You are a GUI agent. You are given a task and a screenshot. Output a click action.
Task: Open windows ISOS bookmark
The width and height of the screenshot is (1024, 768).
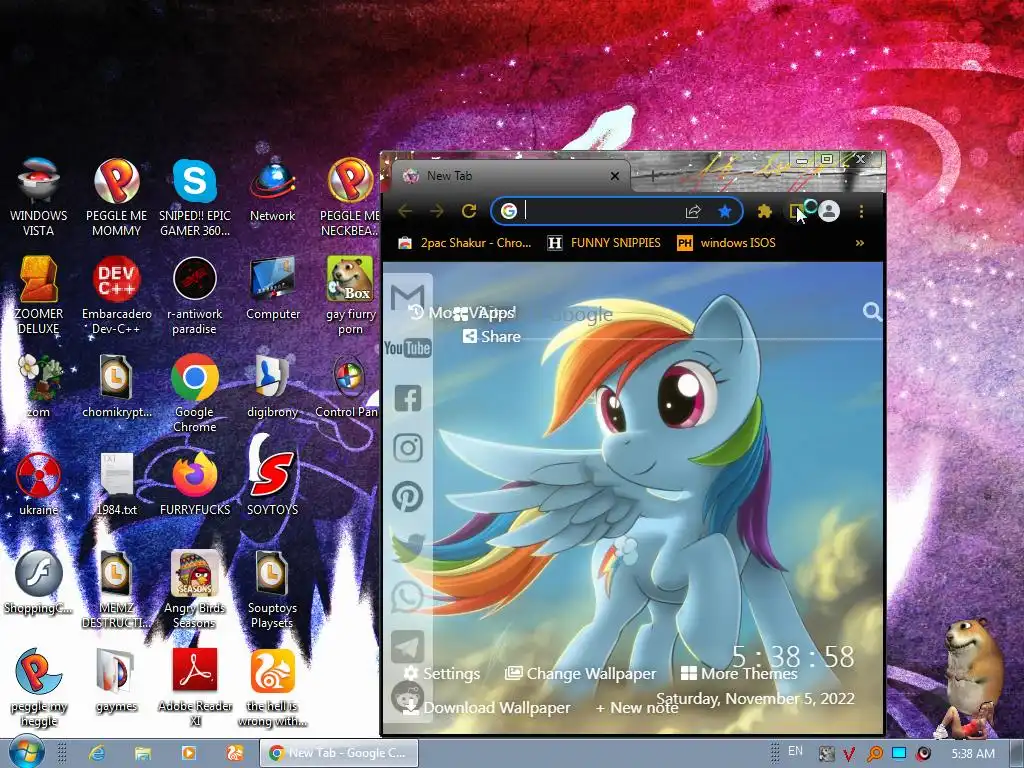tap(726, 243)
